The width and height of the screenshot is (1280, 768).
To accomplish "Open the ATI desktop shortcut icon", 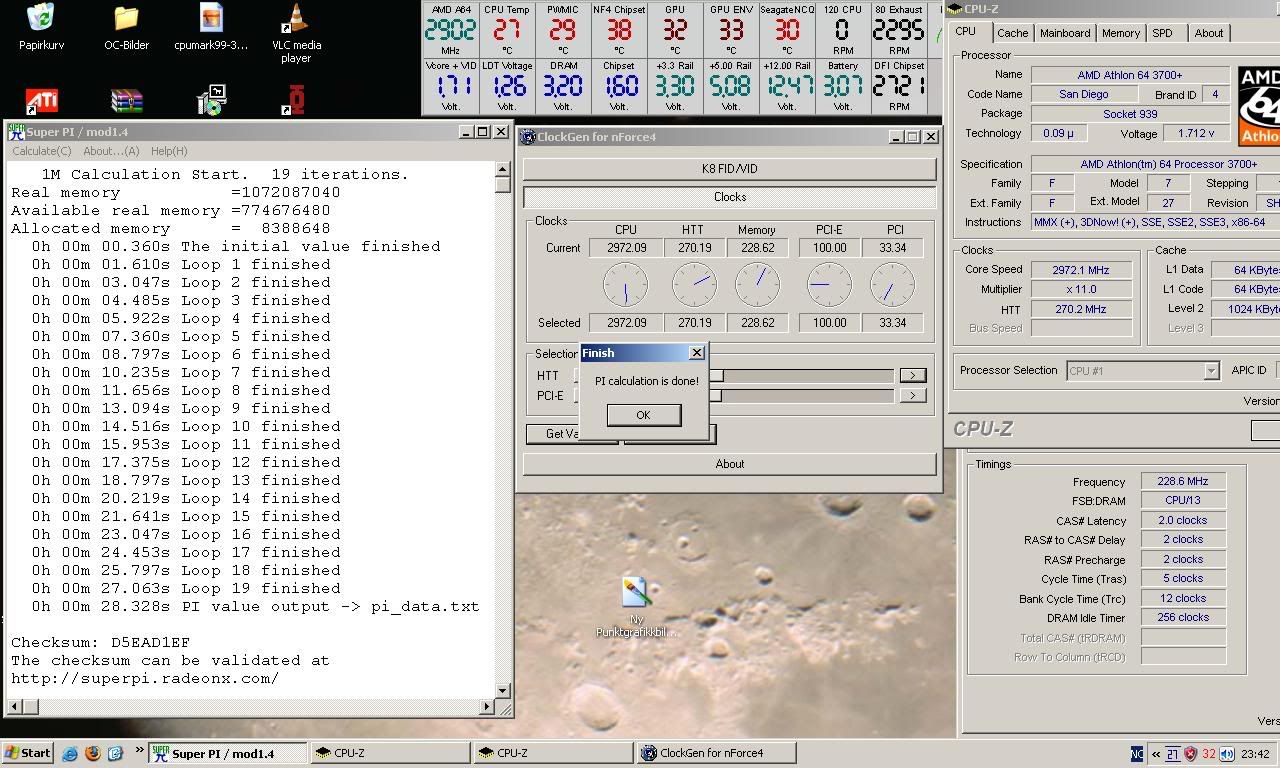I will pyautogui.click(x=40, y=101).
